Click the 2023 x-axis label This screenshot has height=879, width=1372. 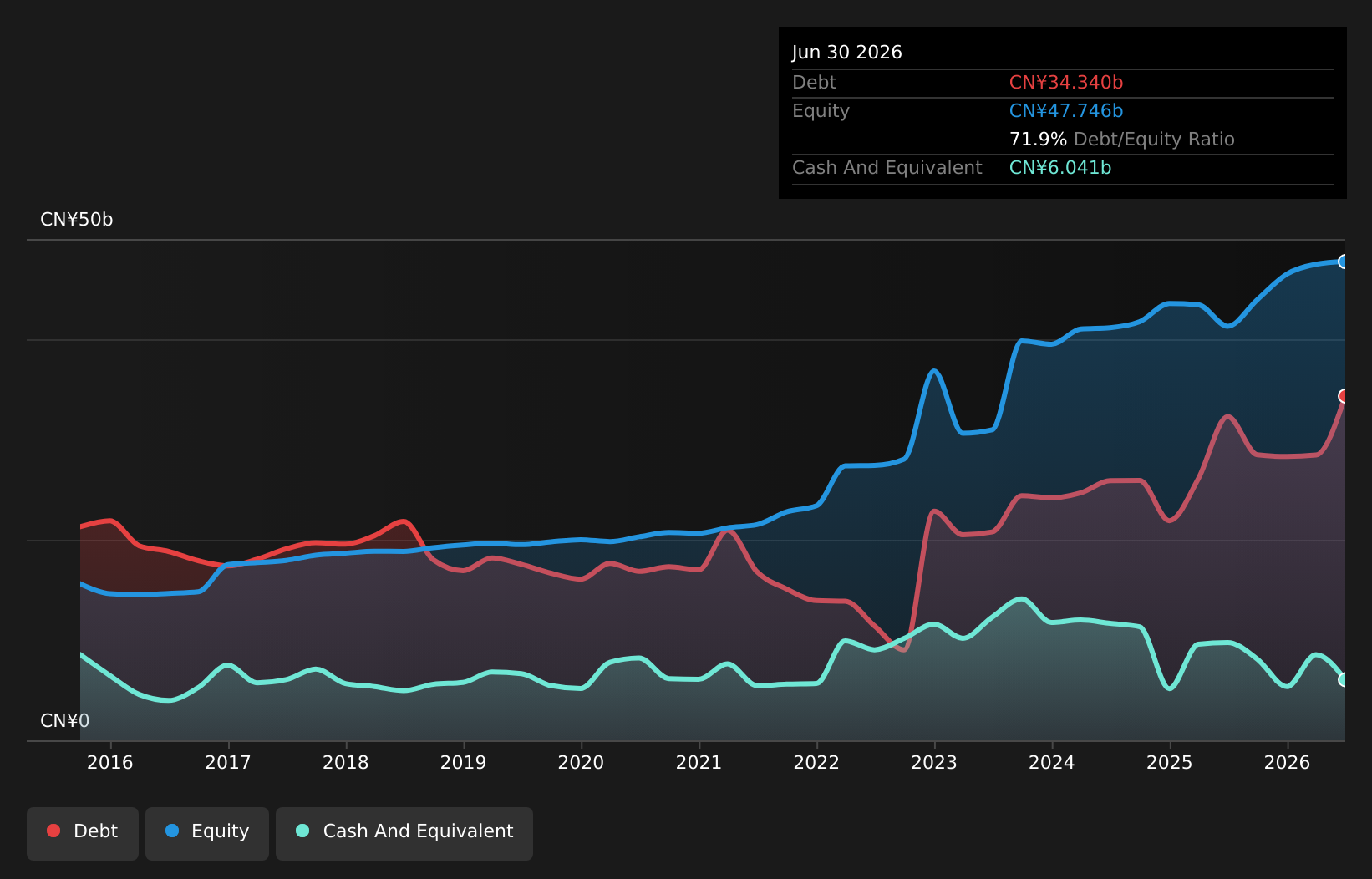[x=934, y=762]
